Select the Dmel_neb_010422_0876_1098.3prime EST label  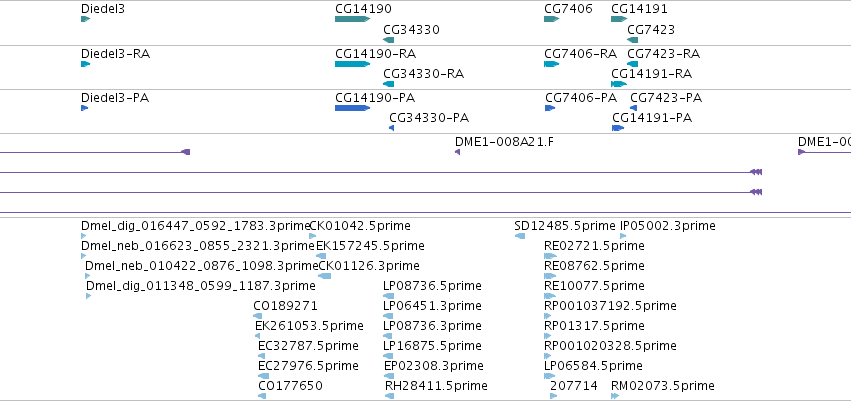pyautogui.click(x=201, y=266)
